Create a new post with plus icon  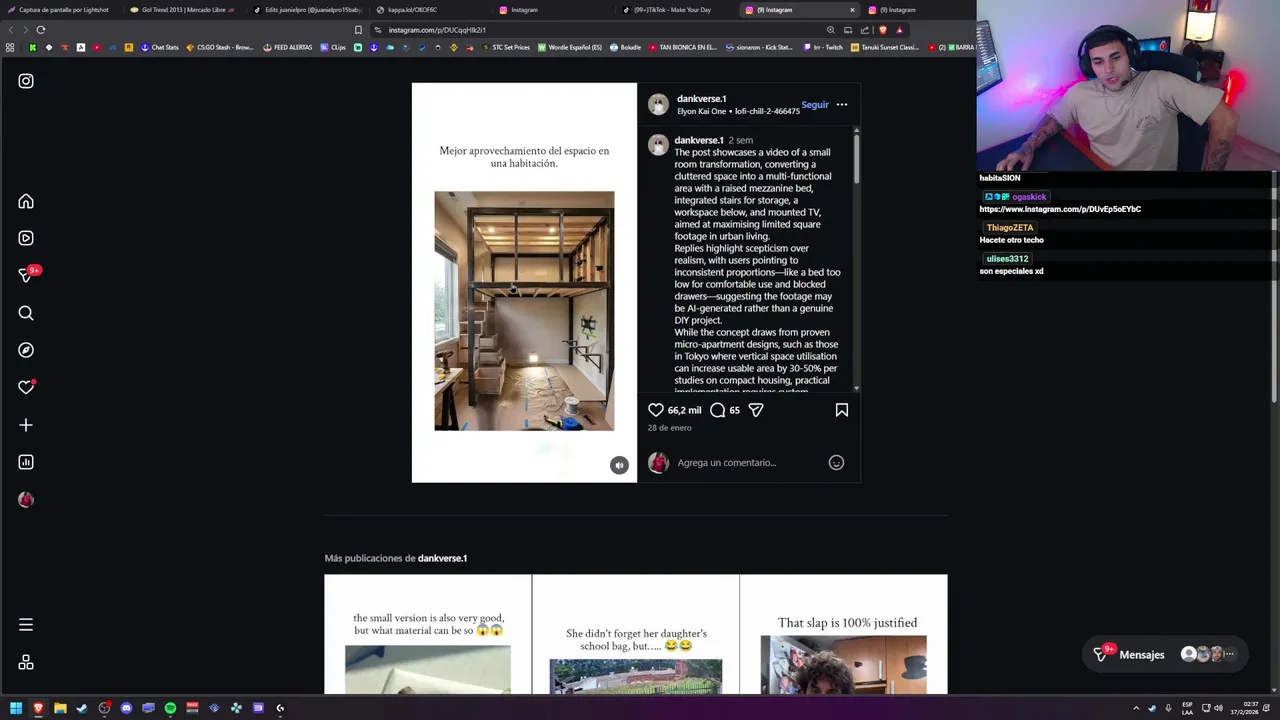coord(26,425)
